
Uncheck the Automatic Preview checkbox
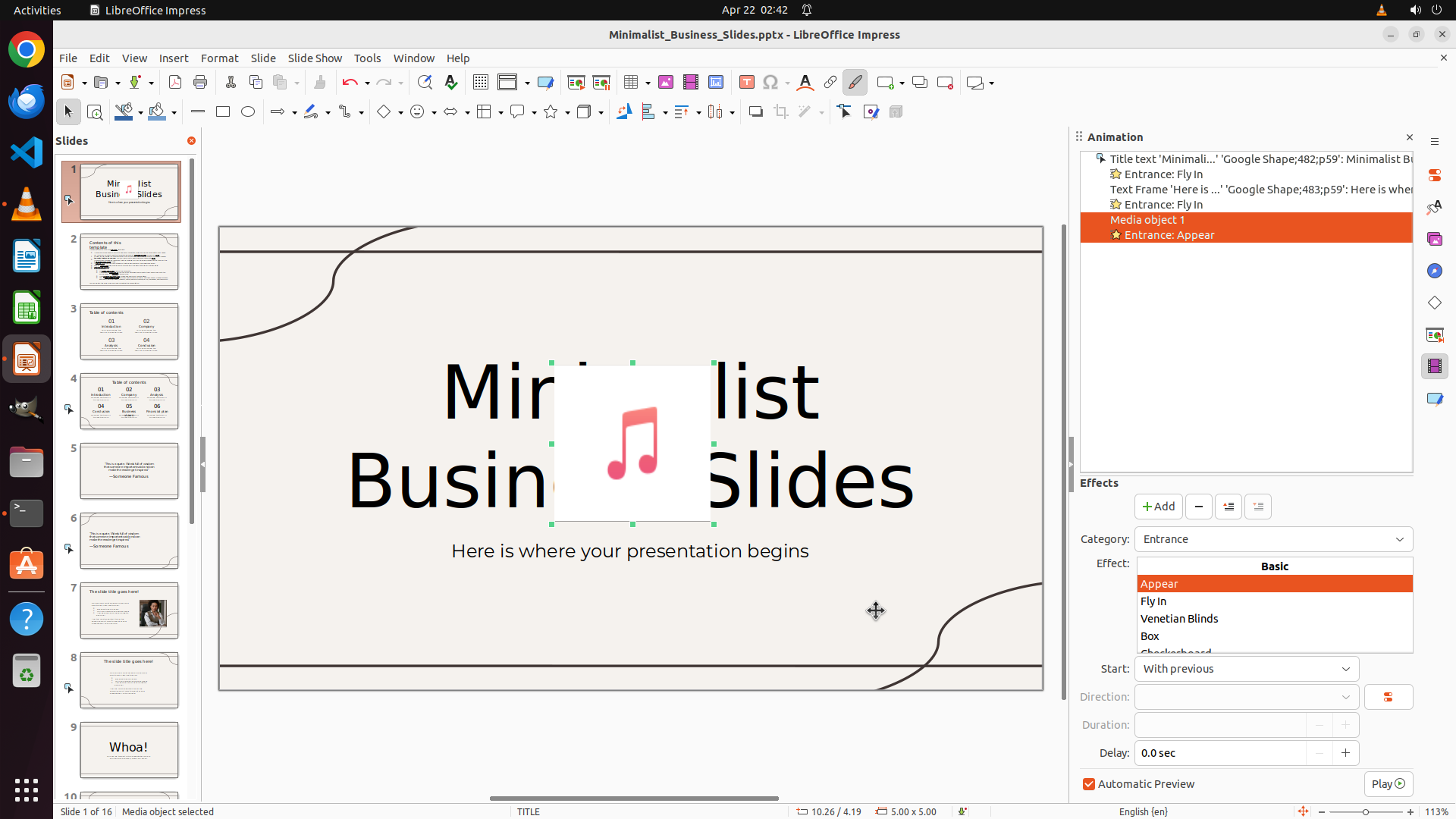click(1089, 784)
